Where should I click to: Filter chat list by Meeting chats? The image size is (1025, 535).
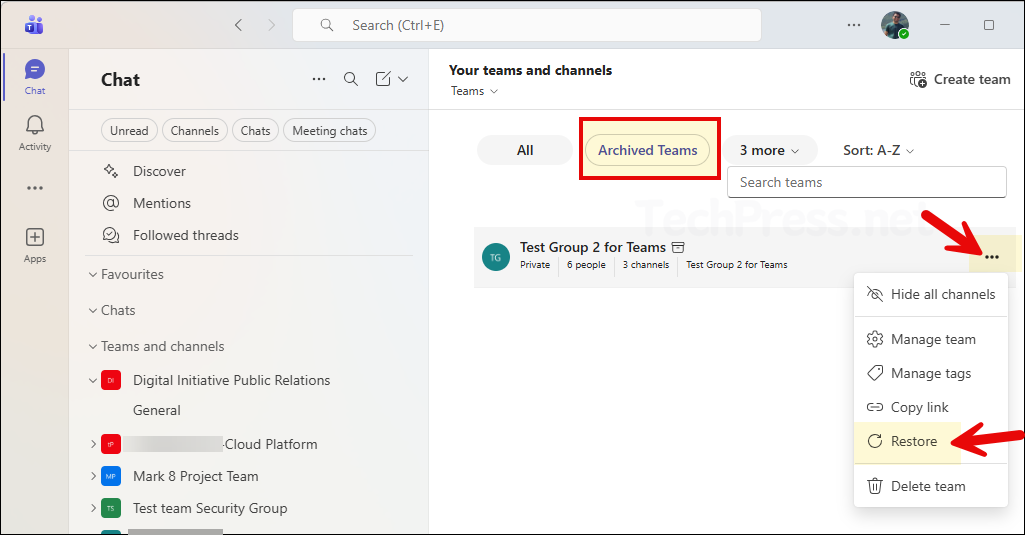click(x=329, y=131)
